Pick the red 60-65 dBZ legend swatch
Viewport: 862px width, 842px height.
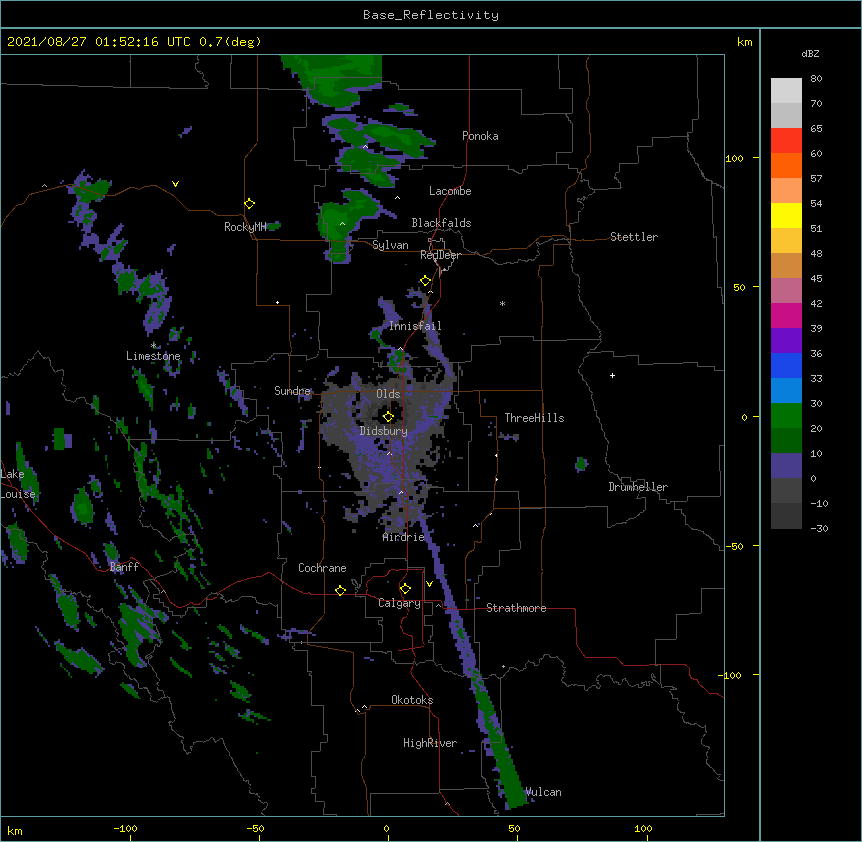(x=786, y=141)
